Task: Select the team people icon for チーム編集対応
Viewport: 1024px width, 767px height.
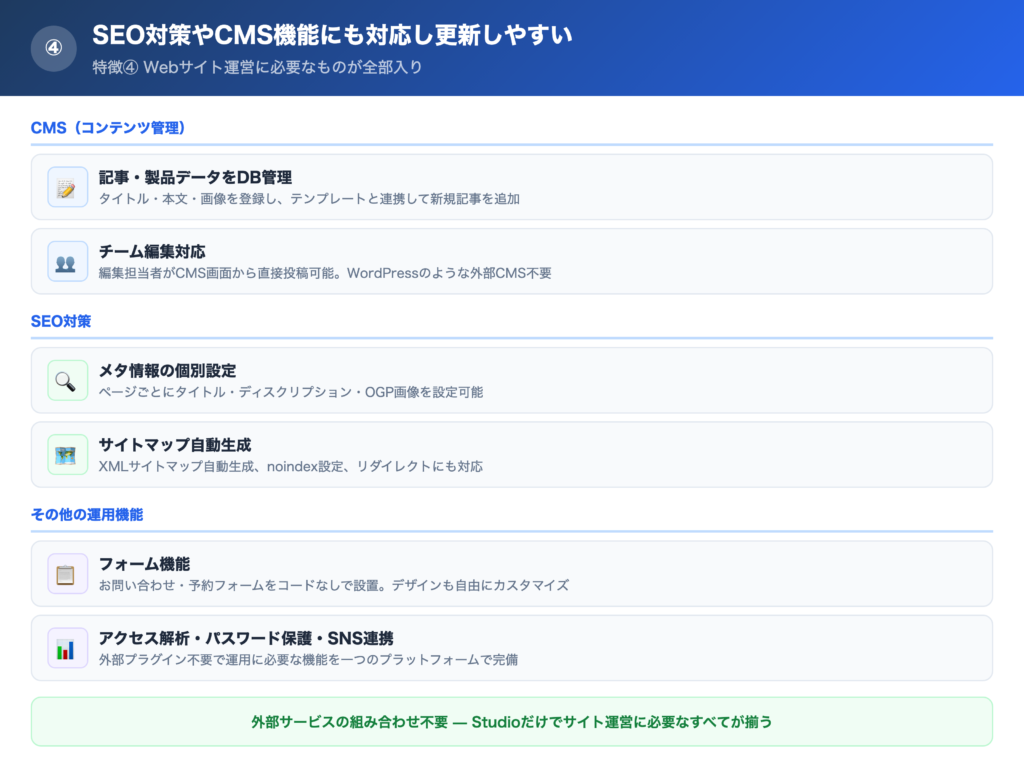Action: coord(66,260)
